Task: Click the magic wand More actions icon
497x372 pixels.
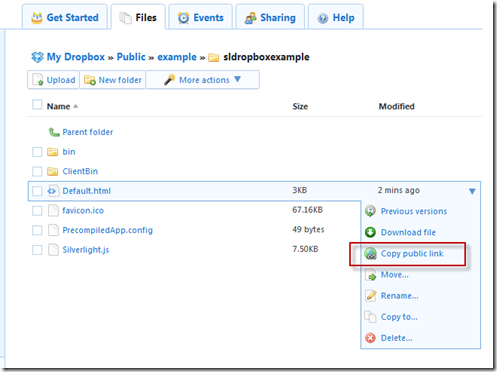Action: 170,80
